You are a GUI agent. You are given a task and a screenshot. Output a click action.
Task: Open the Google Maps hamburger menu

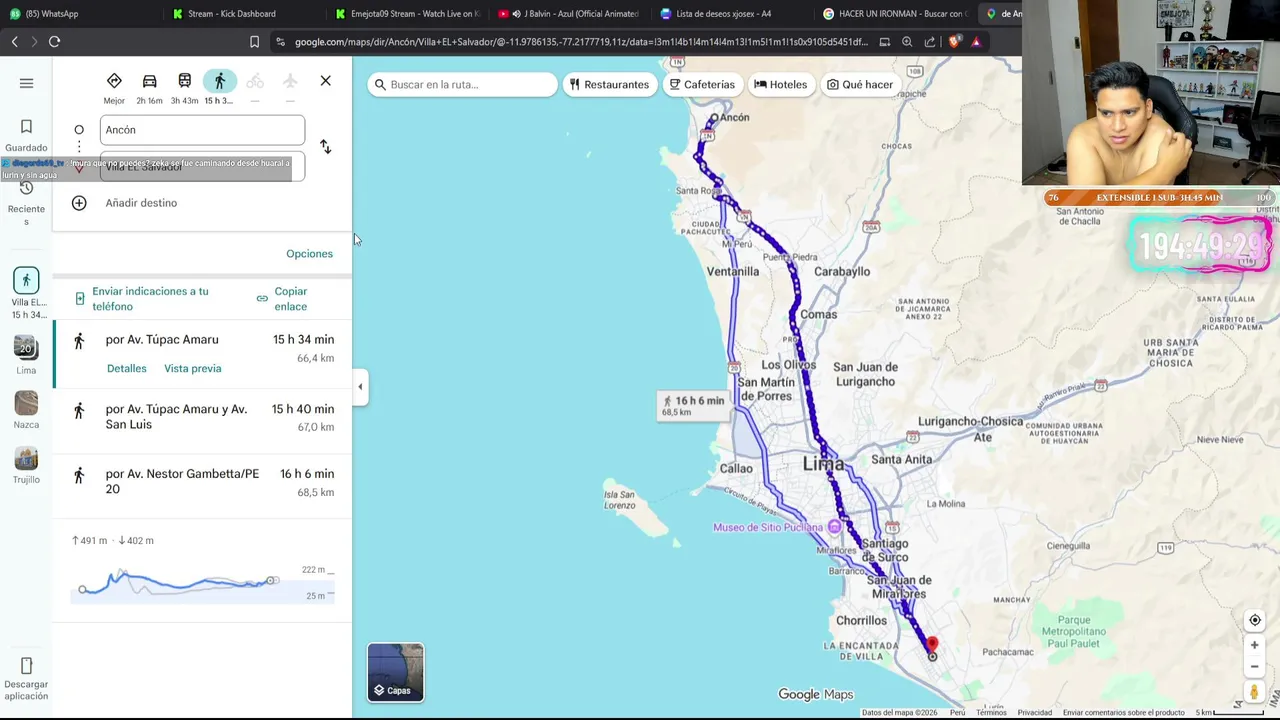click(26, 83)
